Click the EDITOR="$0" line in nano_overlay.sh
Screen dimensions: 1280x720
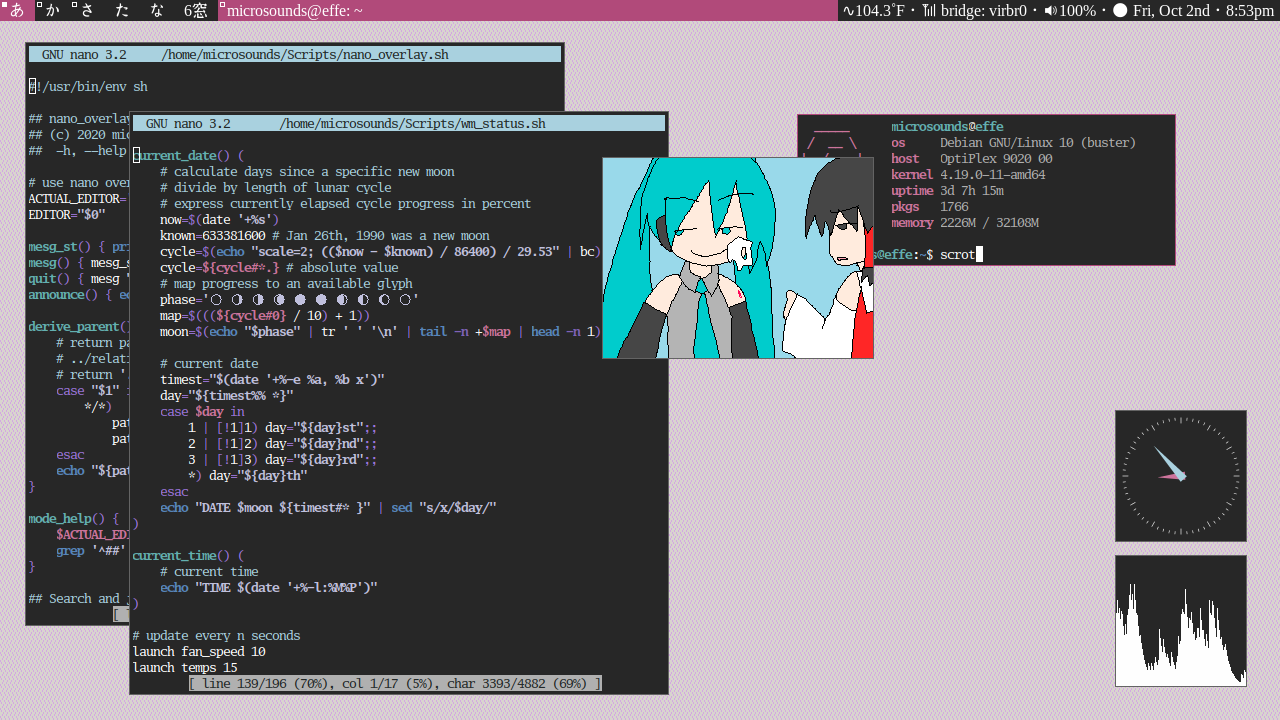67,213
